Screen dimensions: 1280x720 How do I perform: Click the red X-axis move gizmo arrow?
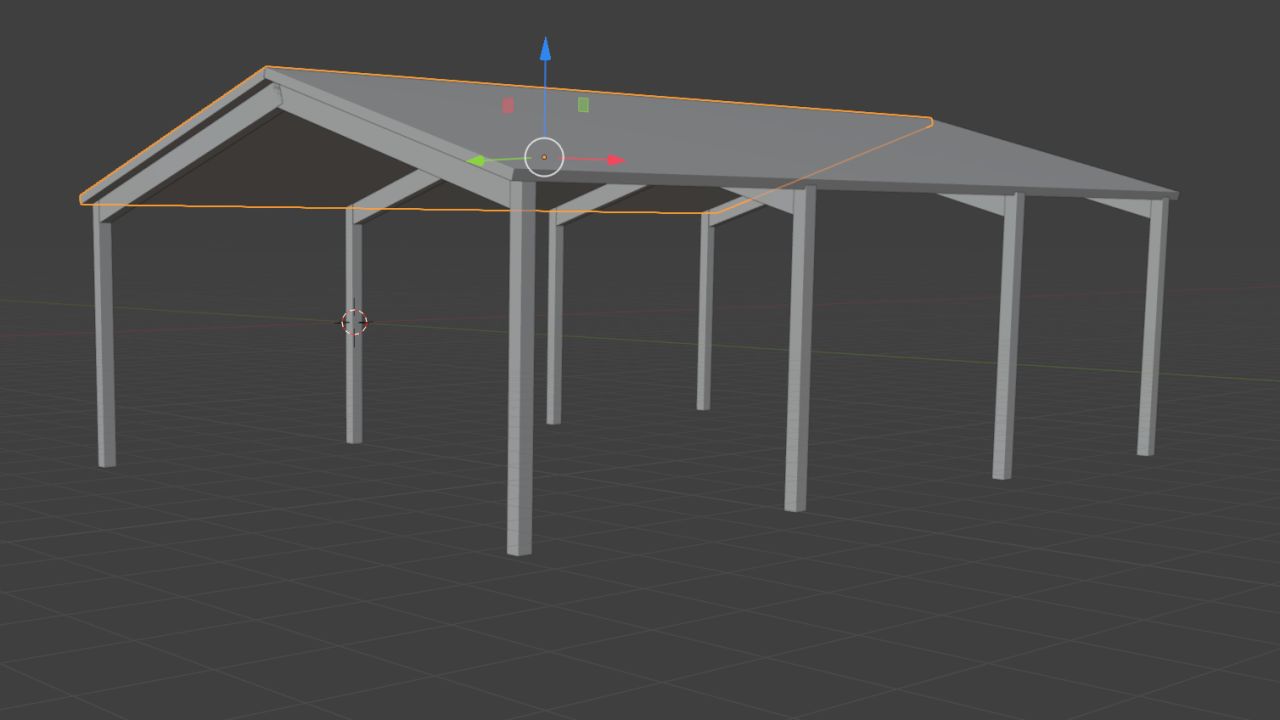[x=616, y=160]
